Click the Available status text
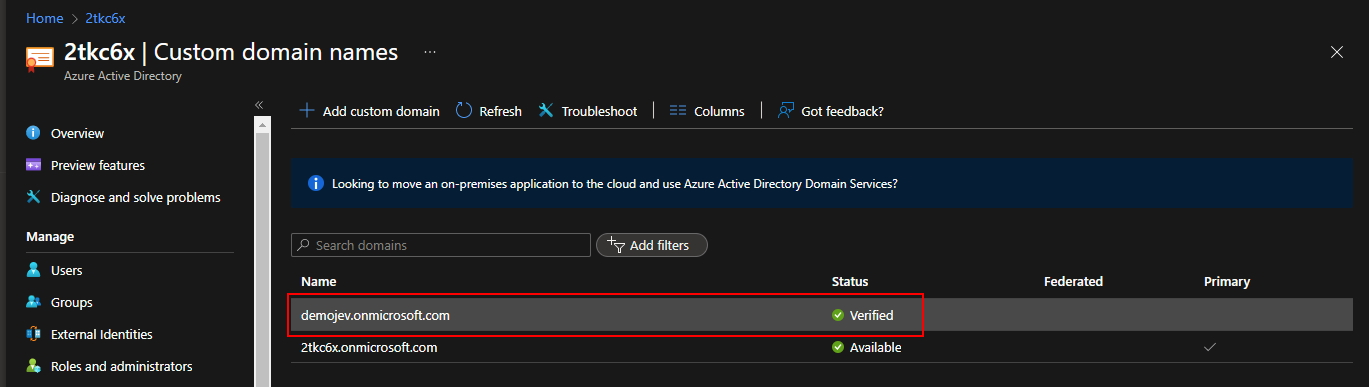This screenshot has width=1369, height=387. pyautogui.click(x=875, y=347)
